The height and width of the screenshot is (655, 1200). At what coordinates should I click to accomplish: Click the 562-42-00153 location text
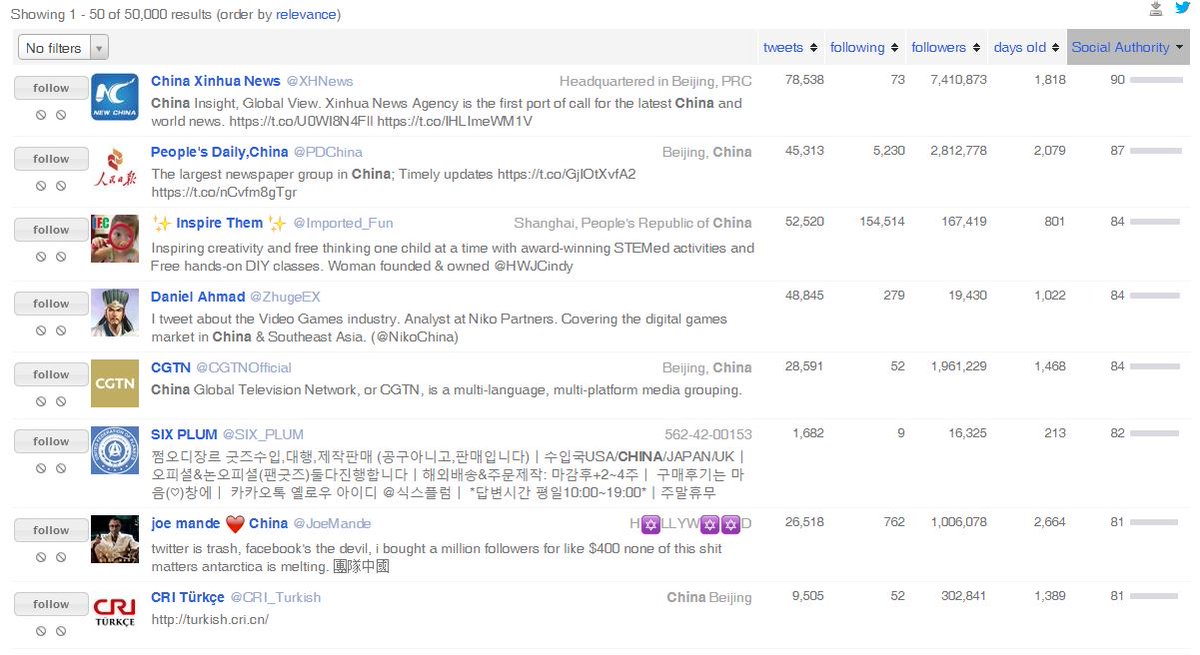pyautogui.click(x=708, y=435)
